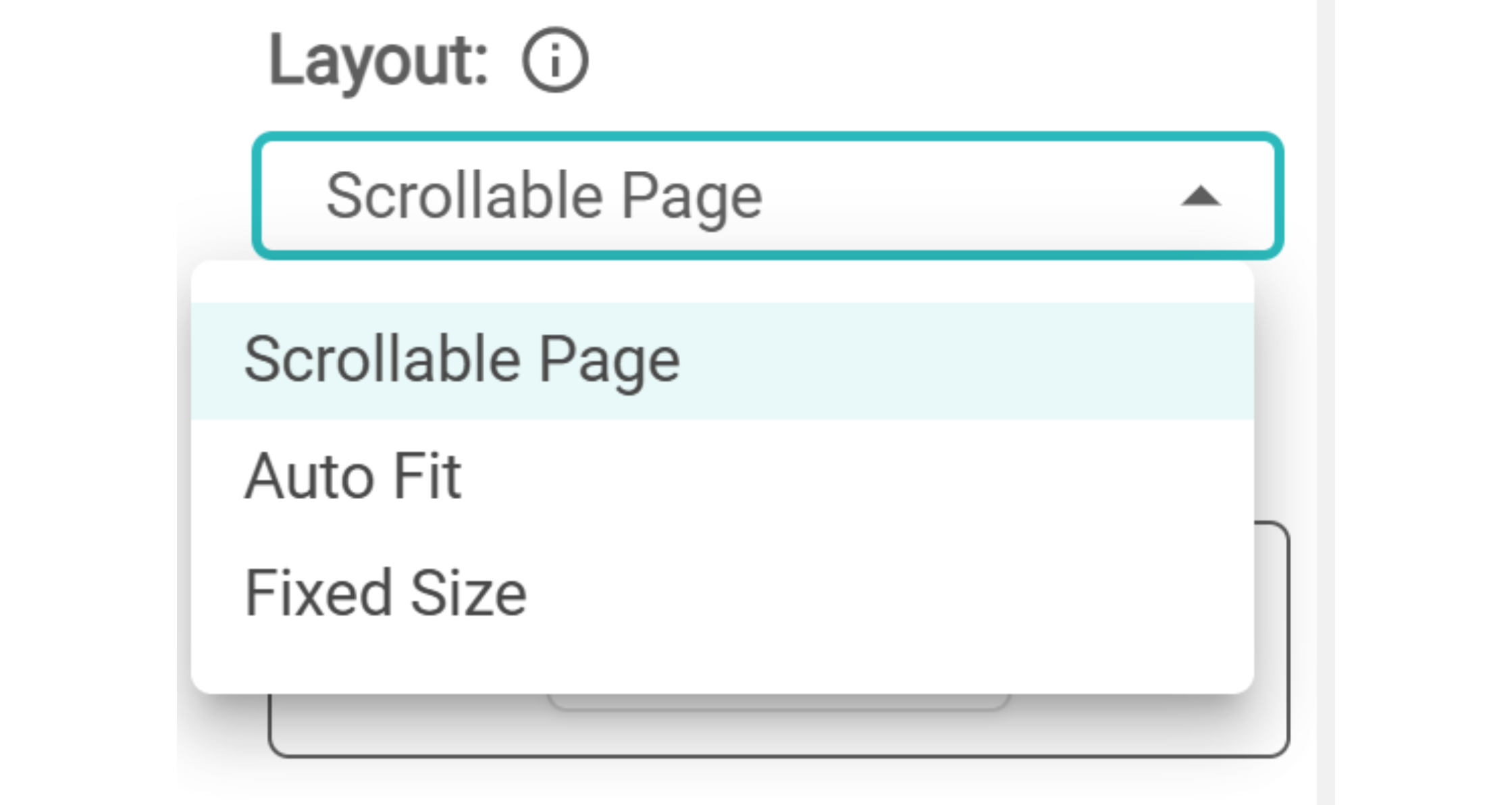Click the outlined panel's bottom-left corner area
This screenshot has width=1512, height=805.
(284, 743)
